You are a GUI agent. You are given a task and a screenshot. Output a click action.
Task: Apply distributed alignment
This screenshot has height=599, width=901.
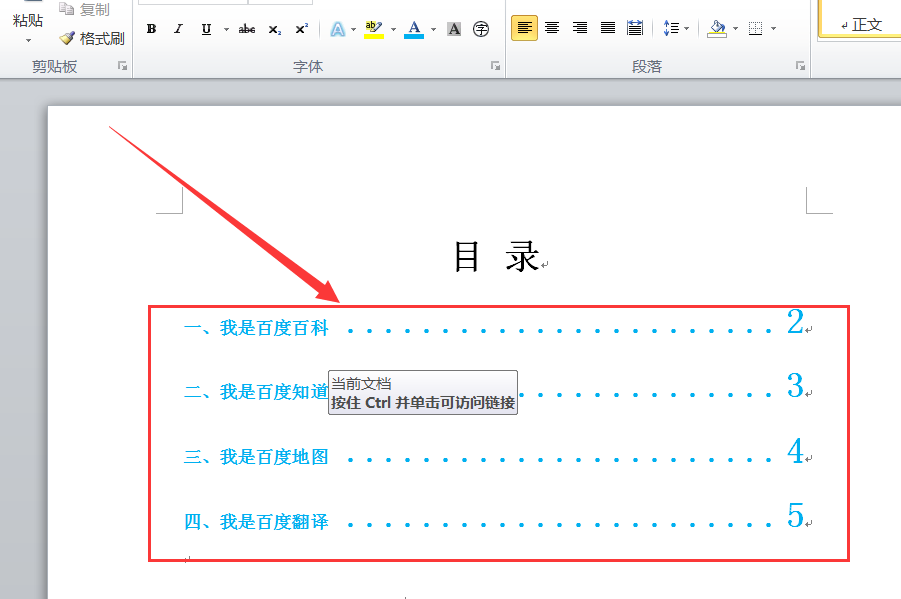635,28
